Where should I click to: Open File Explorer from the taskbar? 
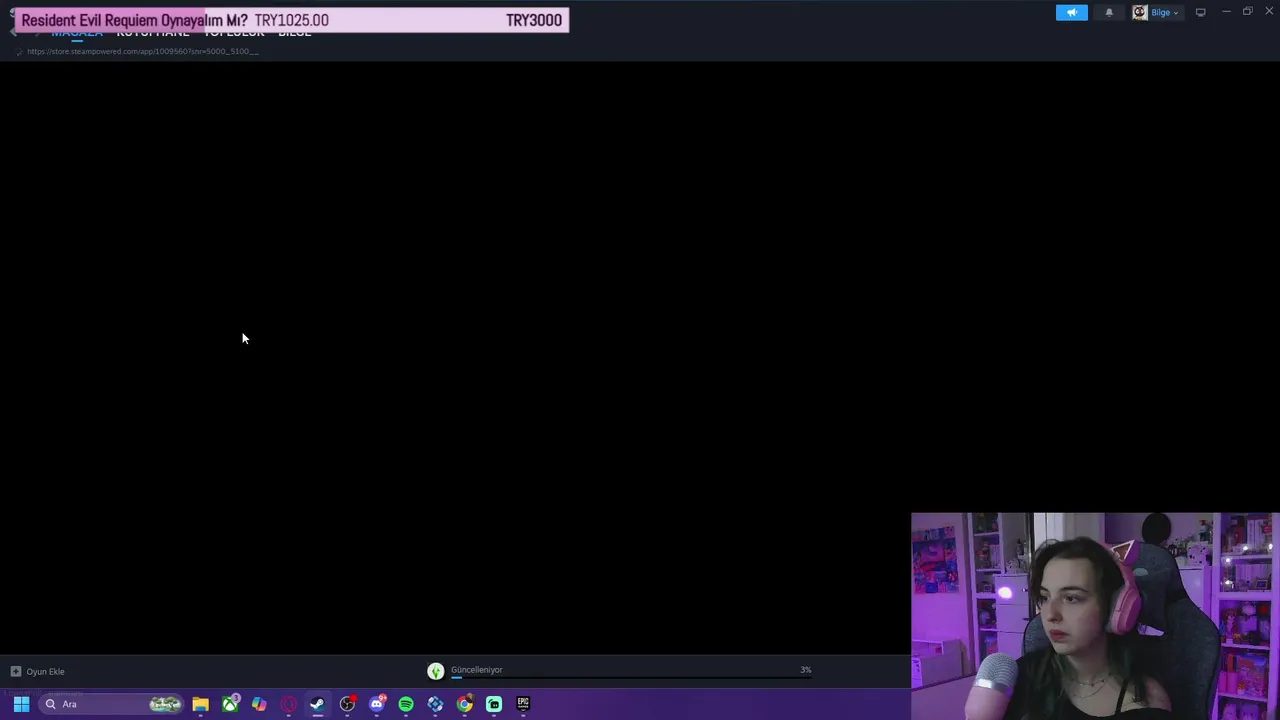click(x=200, y=704)
